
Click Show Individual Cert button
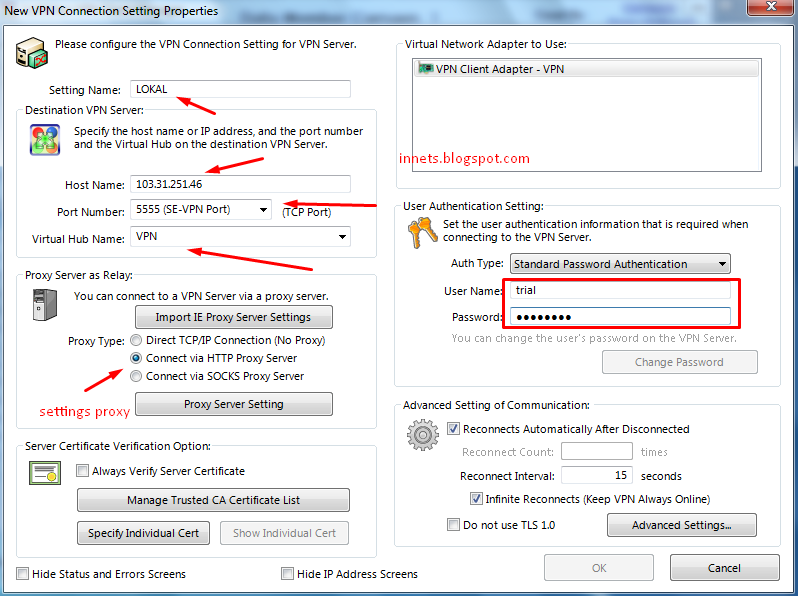point(284,533)
